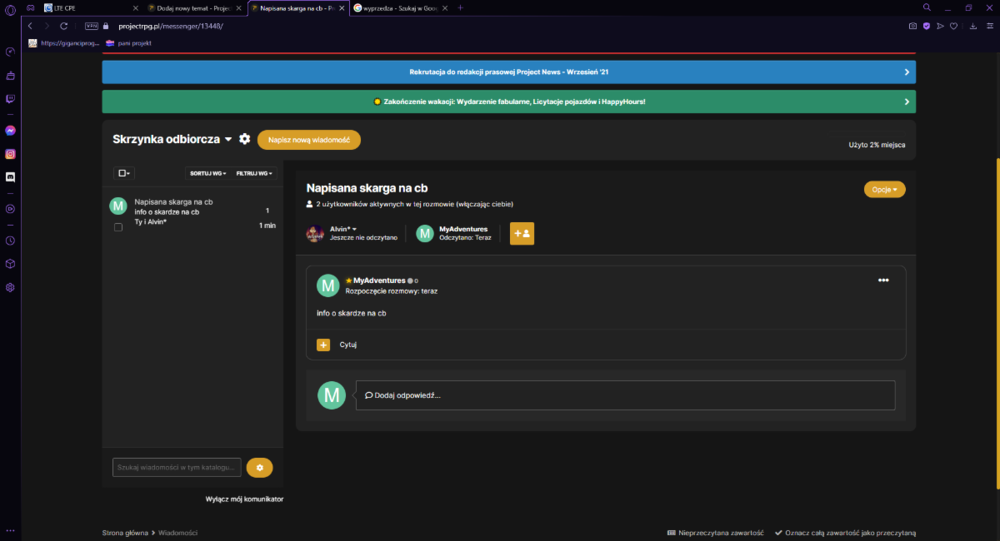Click the page vertical scrollbar
The image size is (1000, 541).
click(997, 323)
